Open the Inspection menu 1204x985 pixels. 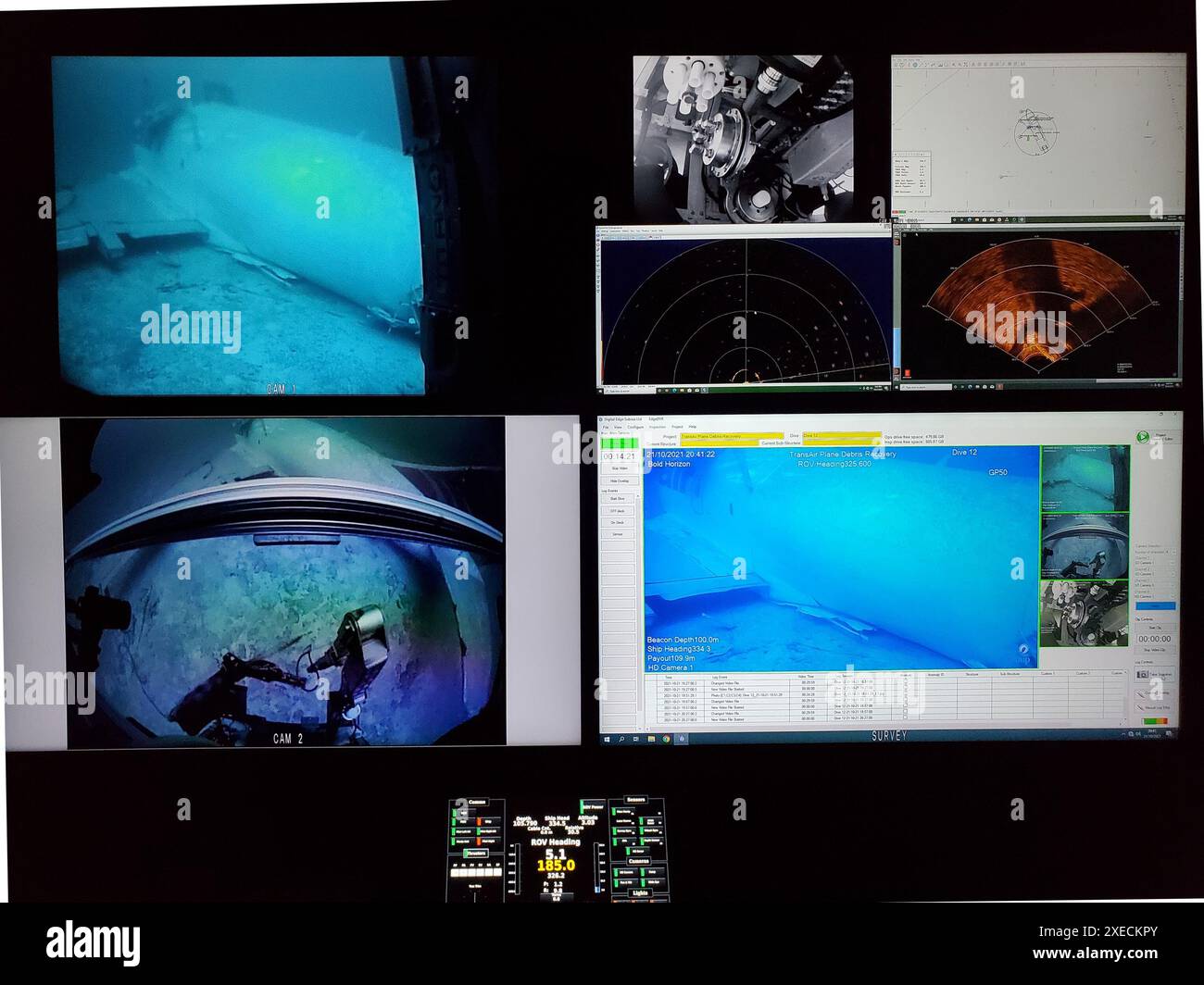658,427
